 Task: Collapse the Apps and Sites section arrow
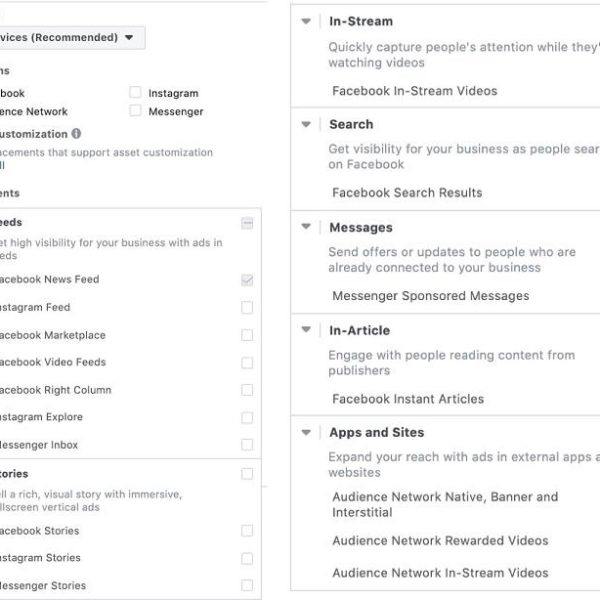click(307, 433)
